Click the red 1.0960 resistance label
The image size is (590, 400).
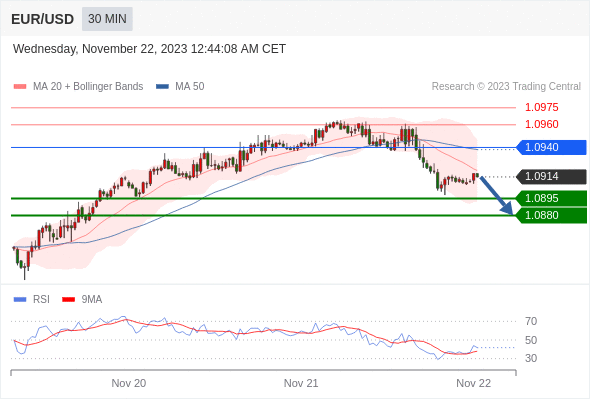(x=541, y=124)
